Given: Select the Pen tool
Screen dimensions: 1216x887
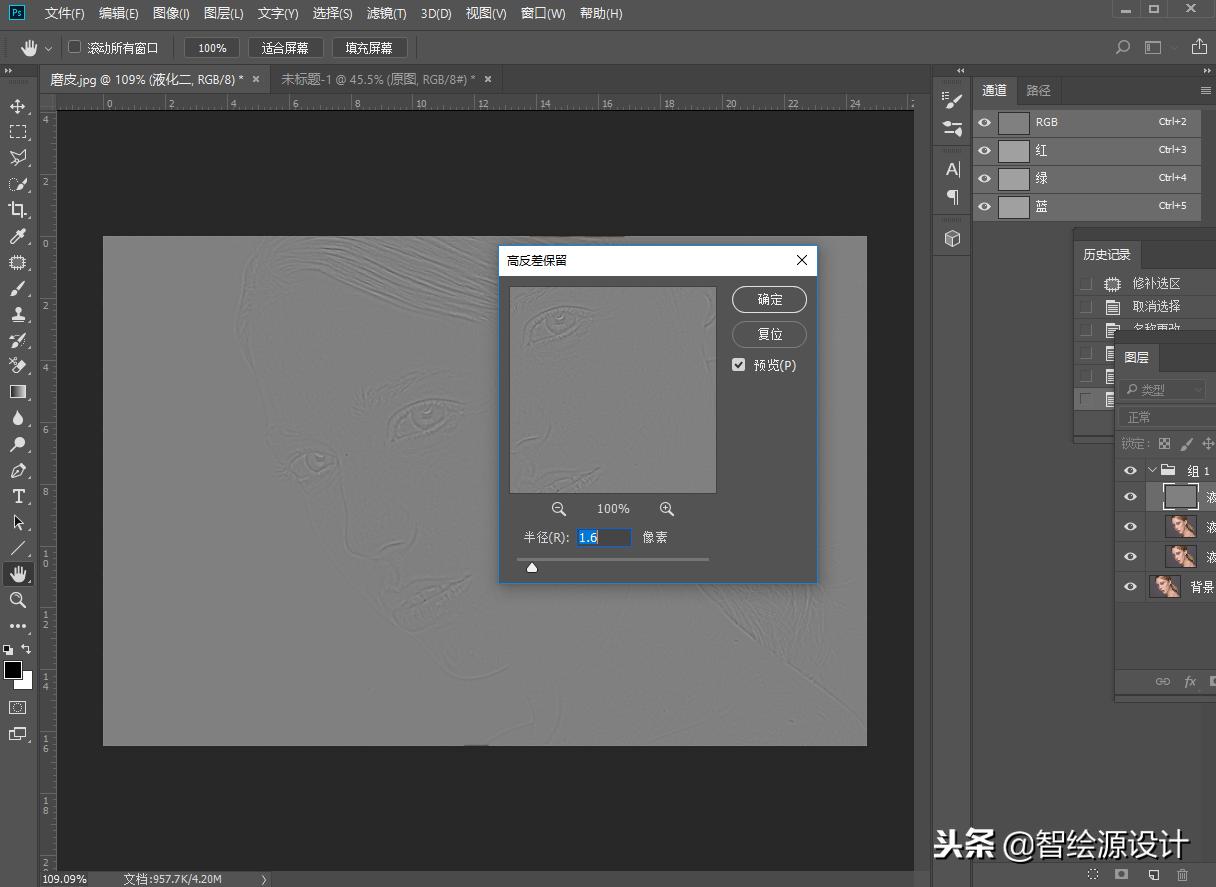Looking at the screenshot, I should pyautogui.click(x=18, y=470).
